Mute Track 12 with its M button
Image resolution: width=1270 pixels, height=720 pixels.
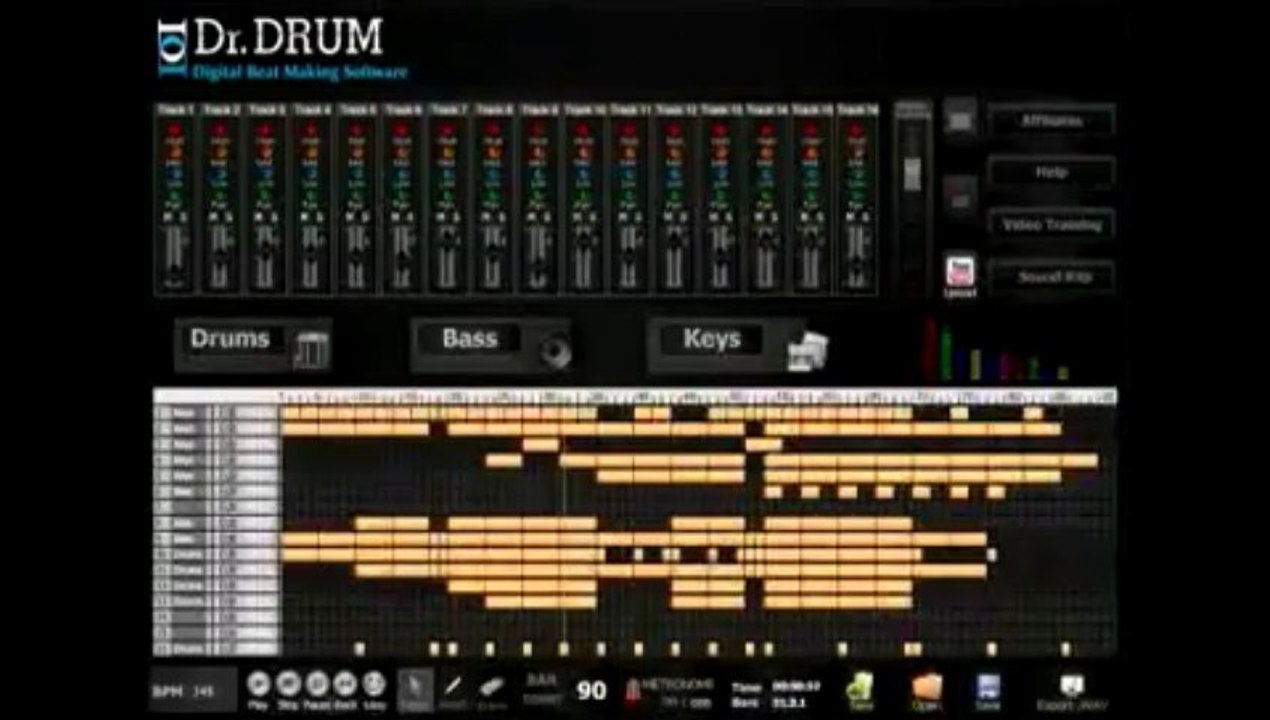(x=670, y=215)
